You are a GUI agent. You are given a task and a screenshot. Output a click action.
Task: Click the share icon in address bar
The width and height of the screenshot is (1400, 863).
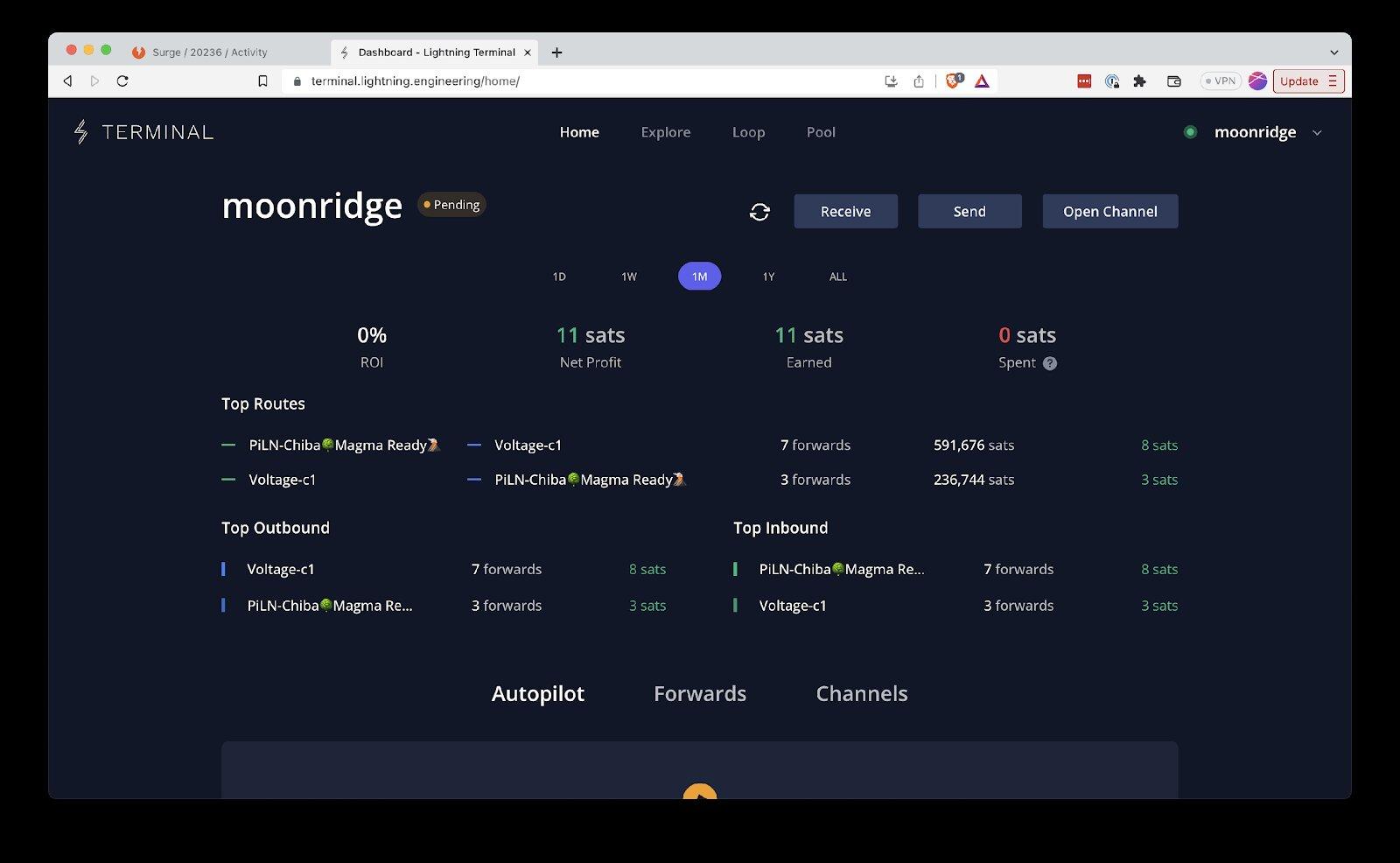click(919, 81)
